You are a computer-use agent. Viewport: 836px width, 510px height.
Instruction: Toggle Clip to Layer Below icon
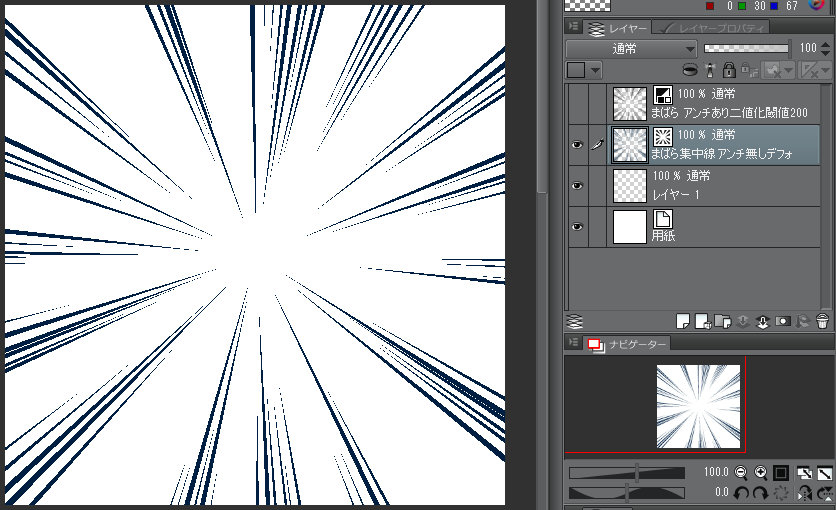pos(690,70)
